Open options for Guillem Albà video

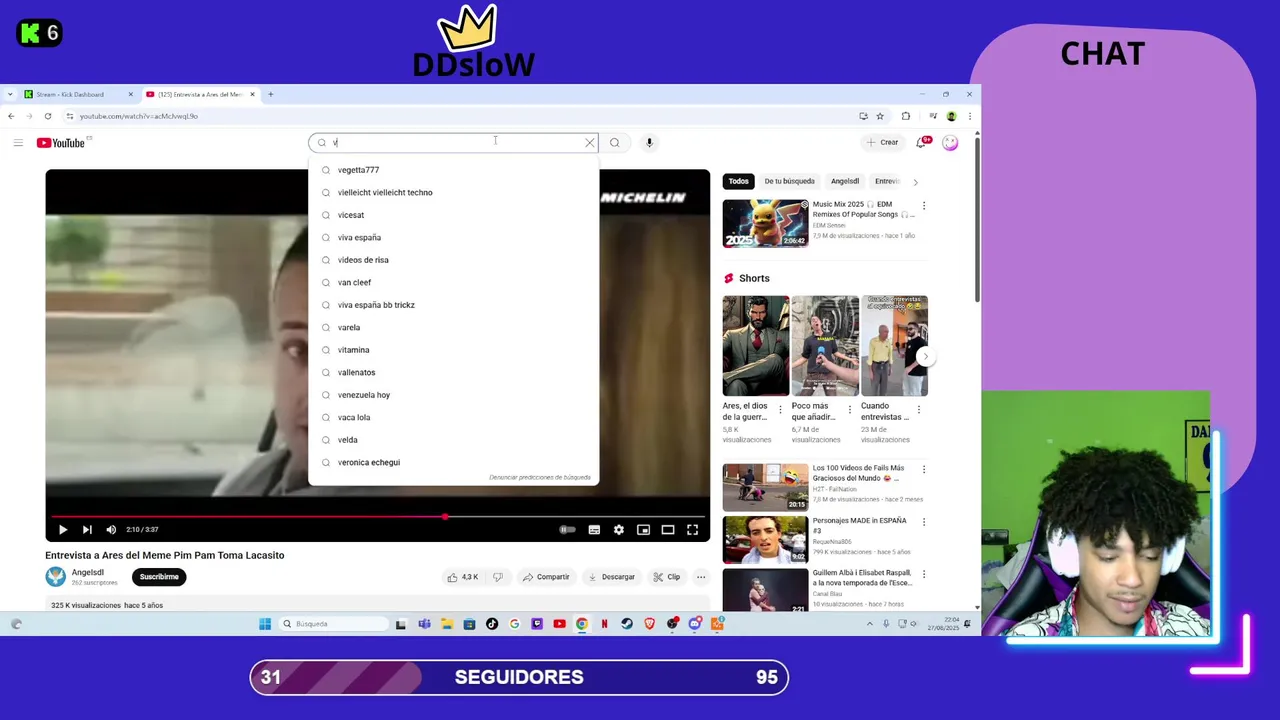pyautogui.click(x=923, y=574)
